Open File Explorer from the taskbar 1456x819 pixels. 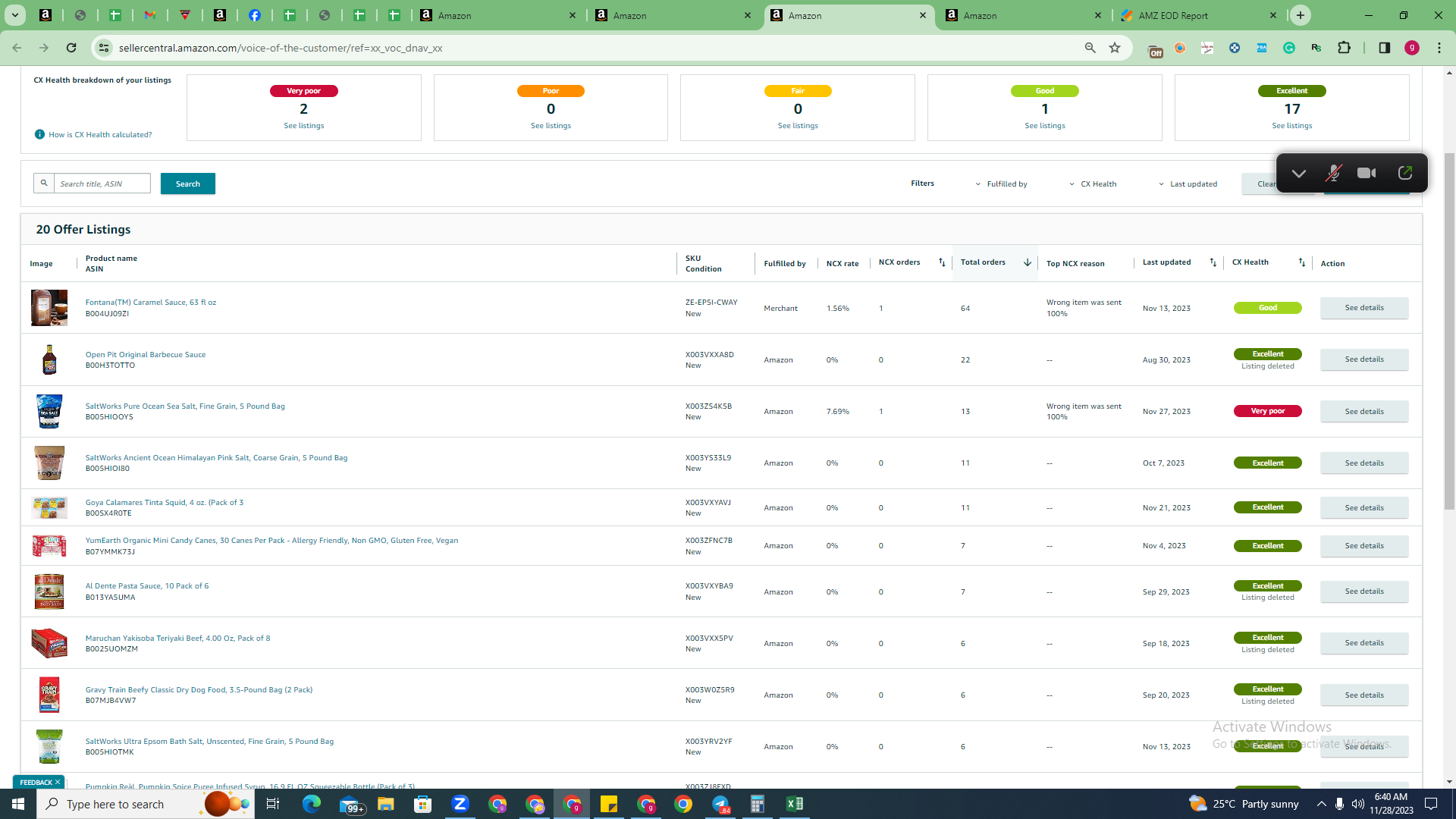click(x=386, y=804)
